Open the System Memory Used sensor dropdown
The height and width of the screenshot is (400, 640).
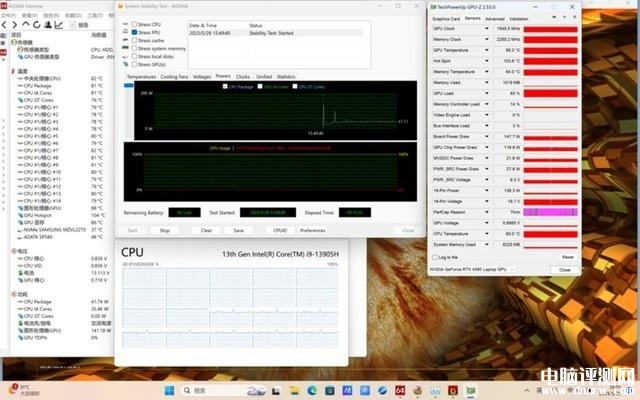[487, 244]
